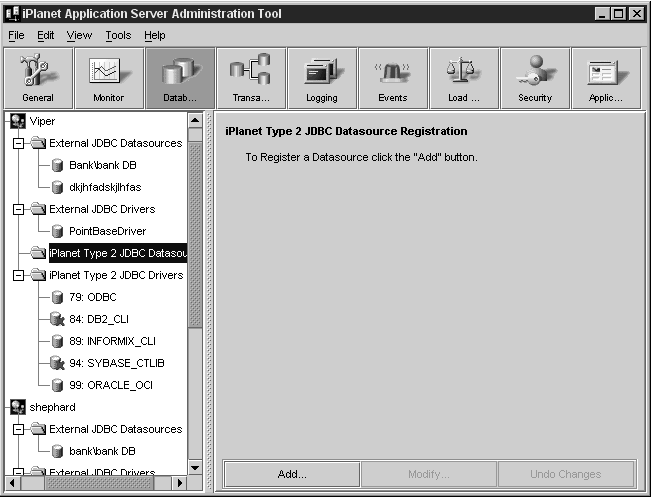Open the Application toolbar section
Image resolution: width=651 pixels, height=497 pixels.
pos(606,78)
